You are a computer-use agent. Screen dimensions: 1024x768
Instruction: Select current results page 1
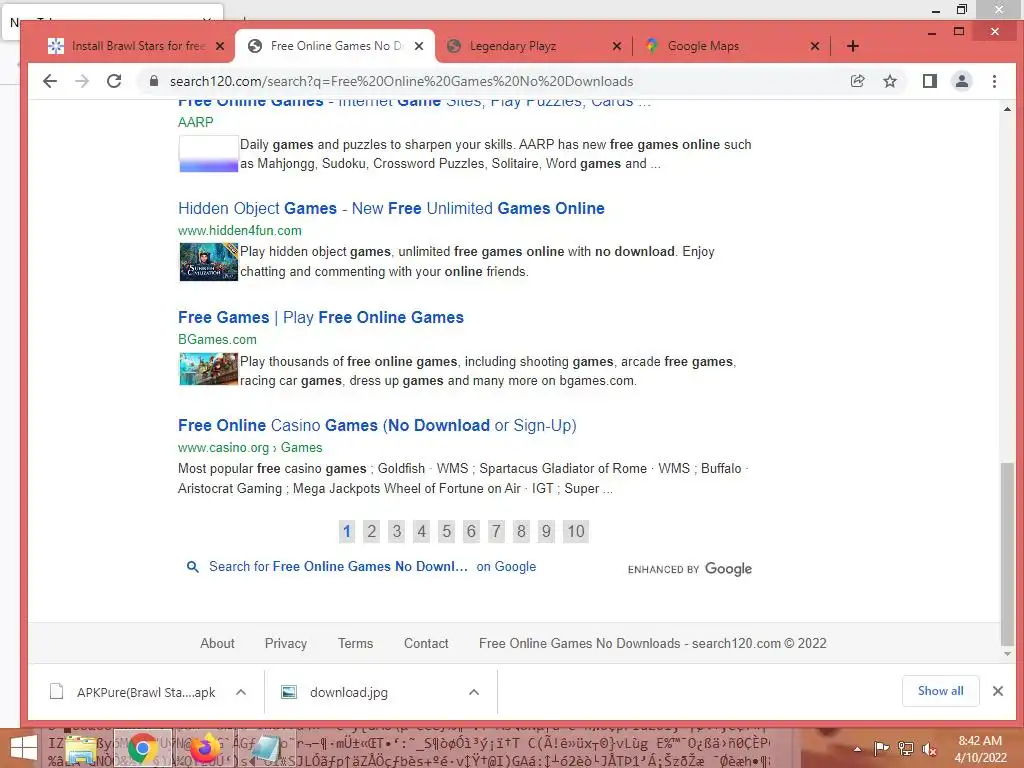coord(347,531)
